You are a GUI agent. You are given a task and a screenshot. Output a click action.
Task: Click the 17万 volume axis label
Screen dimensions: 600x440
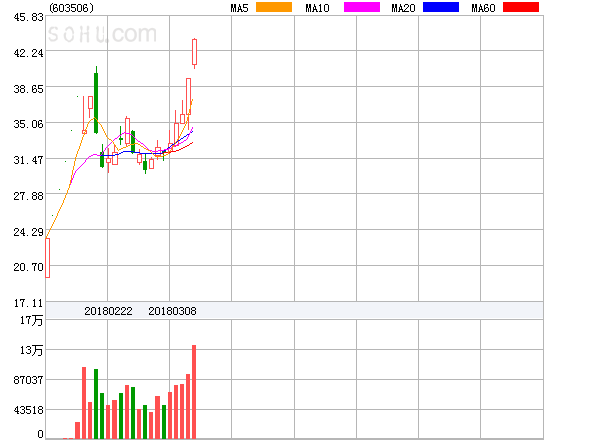32,320
